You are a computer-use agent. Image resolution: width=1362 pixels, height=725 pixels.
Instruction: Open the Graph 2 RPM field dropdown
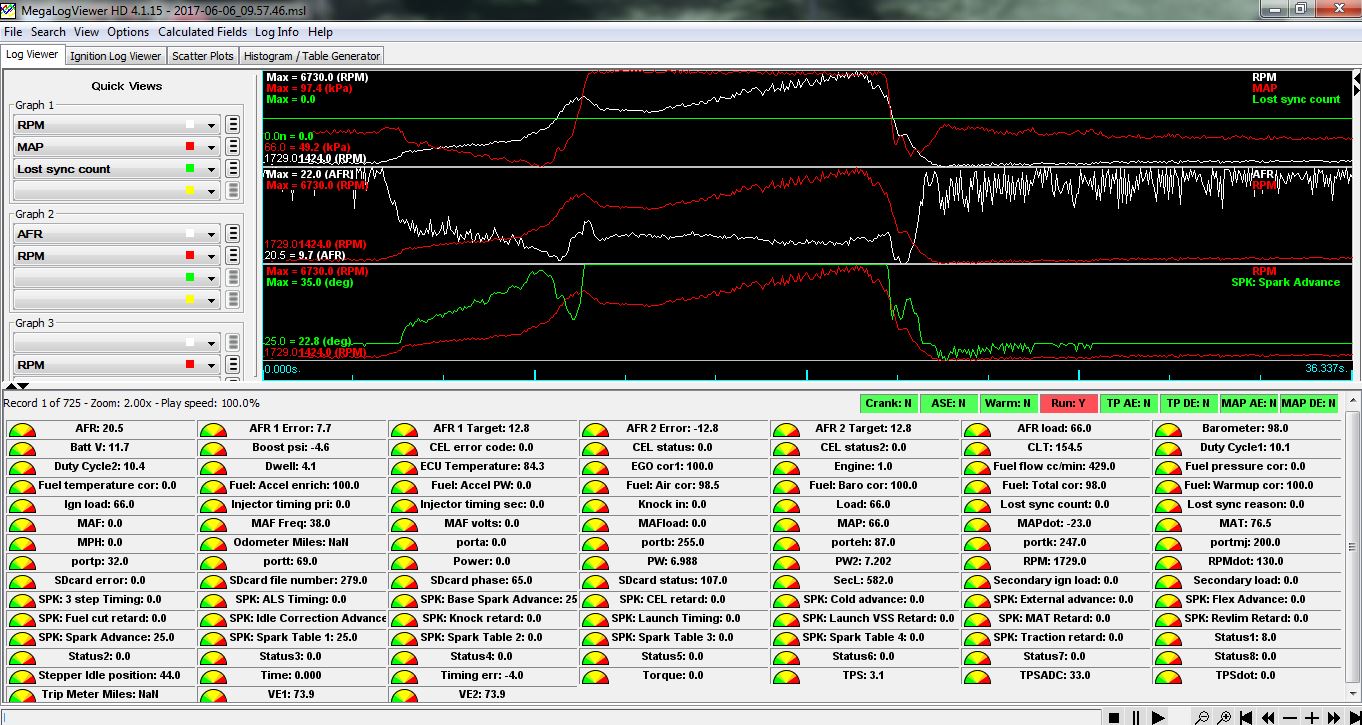[211, 257]
